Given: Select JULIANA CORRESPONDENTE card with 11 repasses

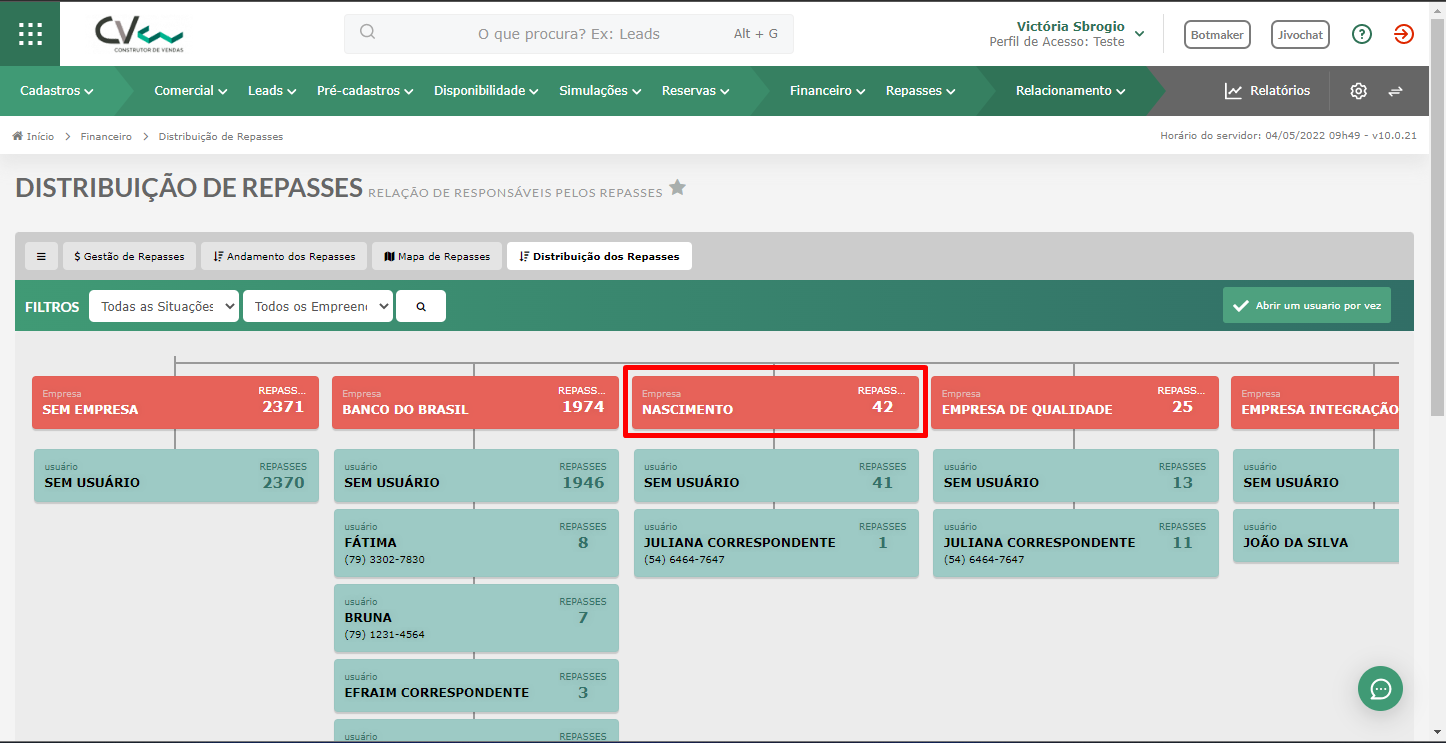Looking at the screenshot, I should click(1076, 543).
